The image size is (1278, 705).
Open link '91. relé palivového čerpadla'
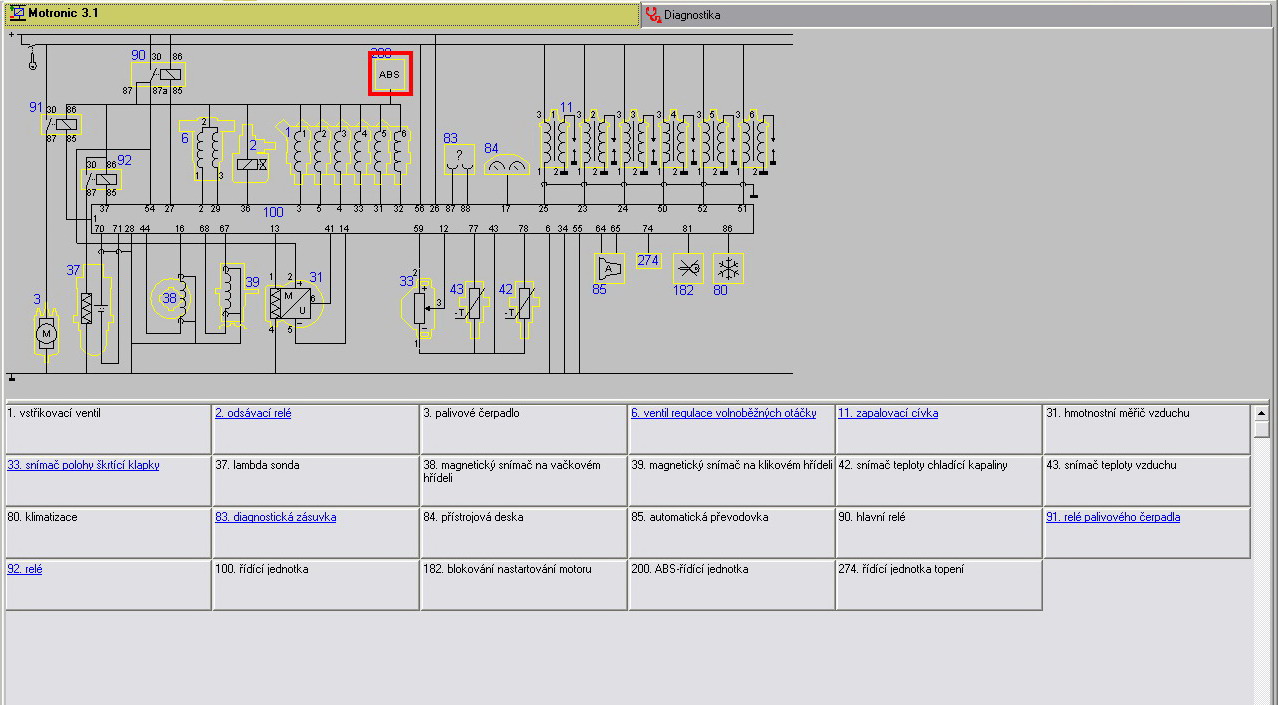1113,517
